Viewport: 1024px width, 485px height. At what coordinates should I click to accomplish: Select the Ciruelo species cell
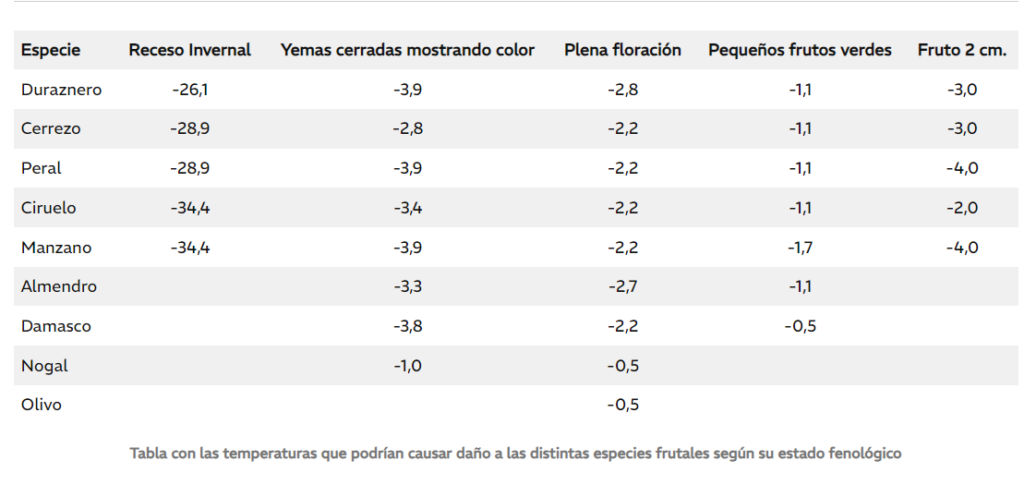[48, 208]
